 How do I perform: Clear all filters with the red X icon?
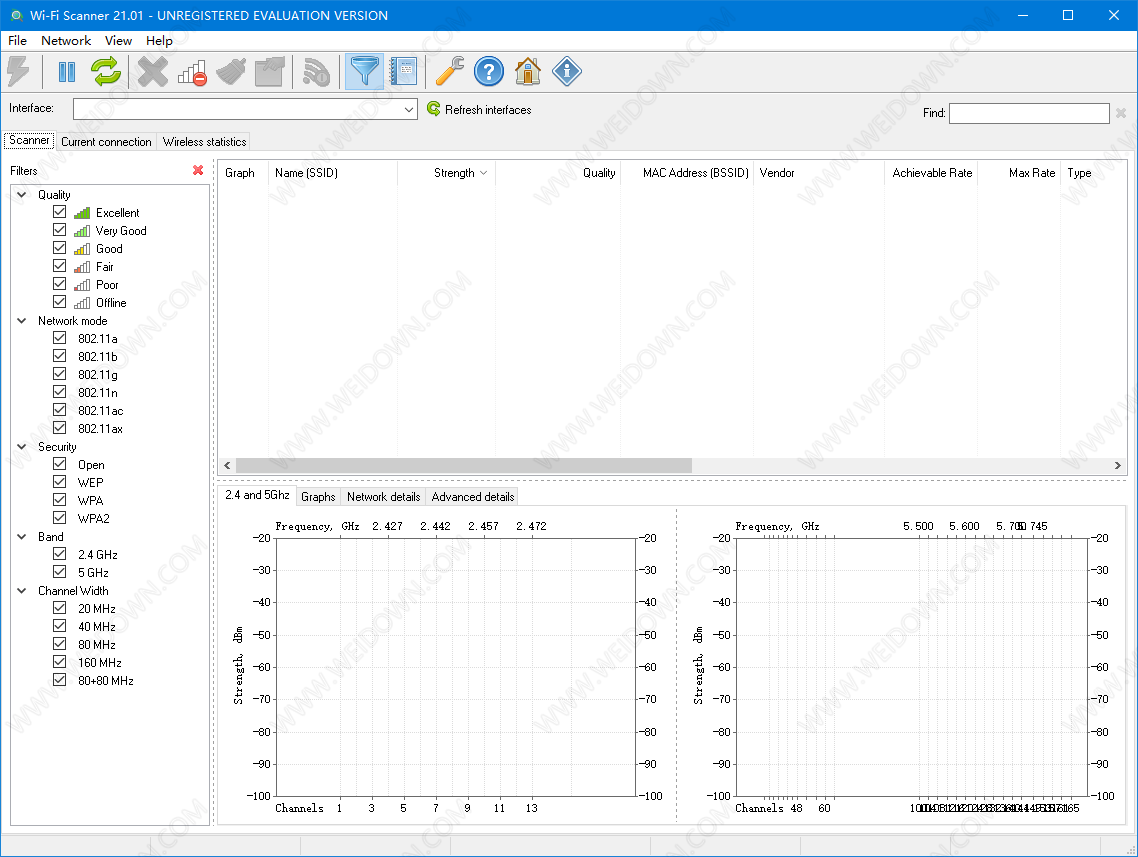click(198, 170)
